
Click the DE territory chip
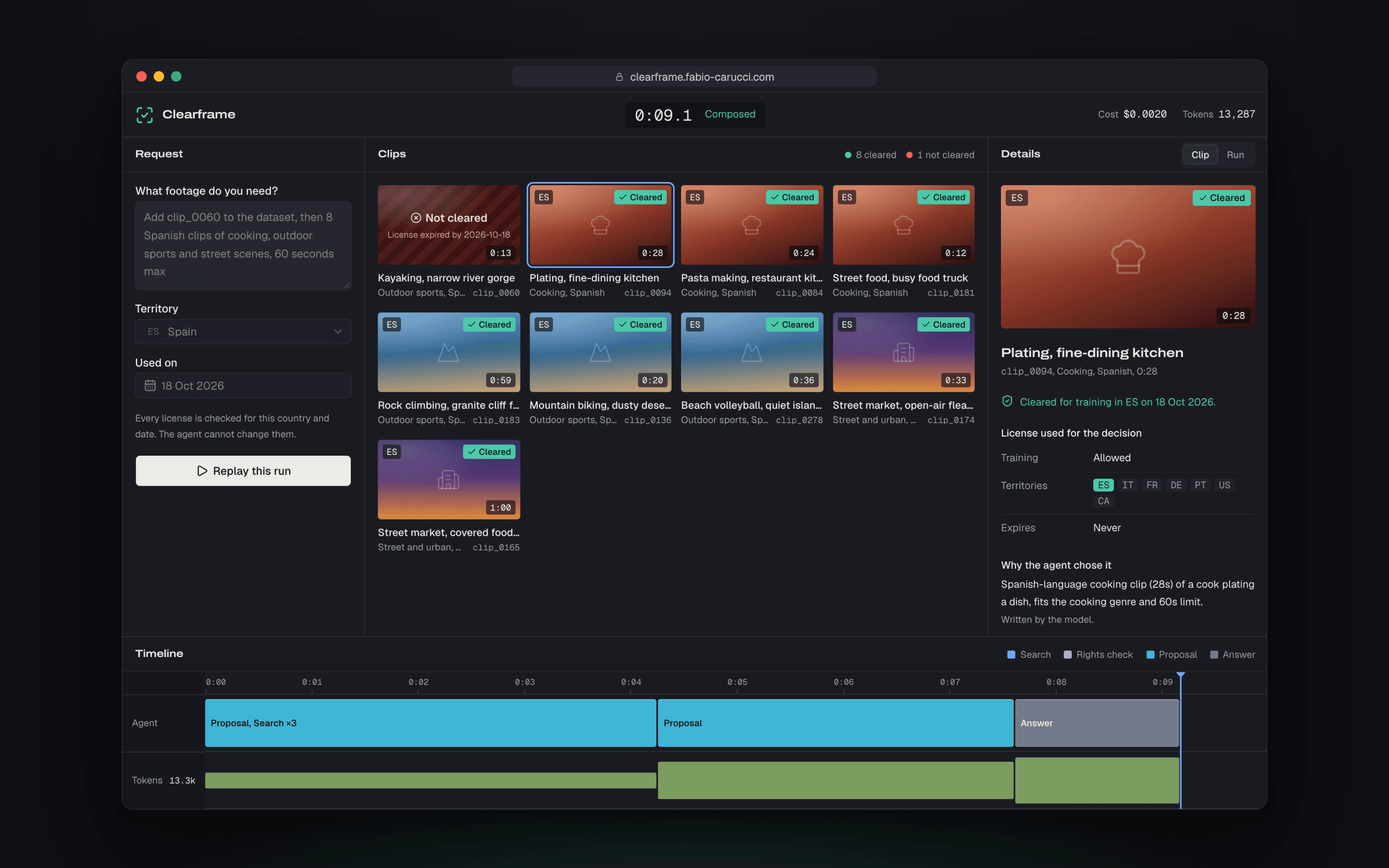click(1175, 485)
